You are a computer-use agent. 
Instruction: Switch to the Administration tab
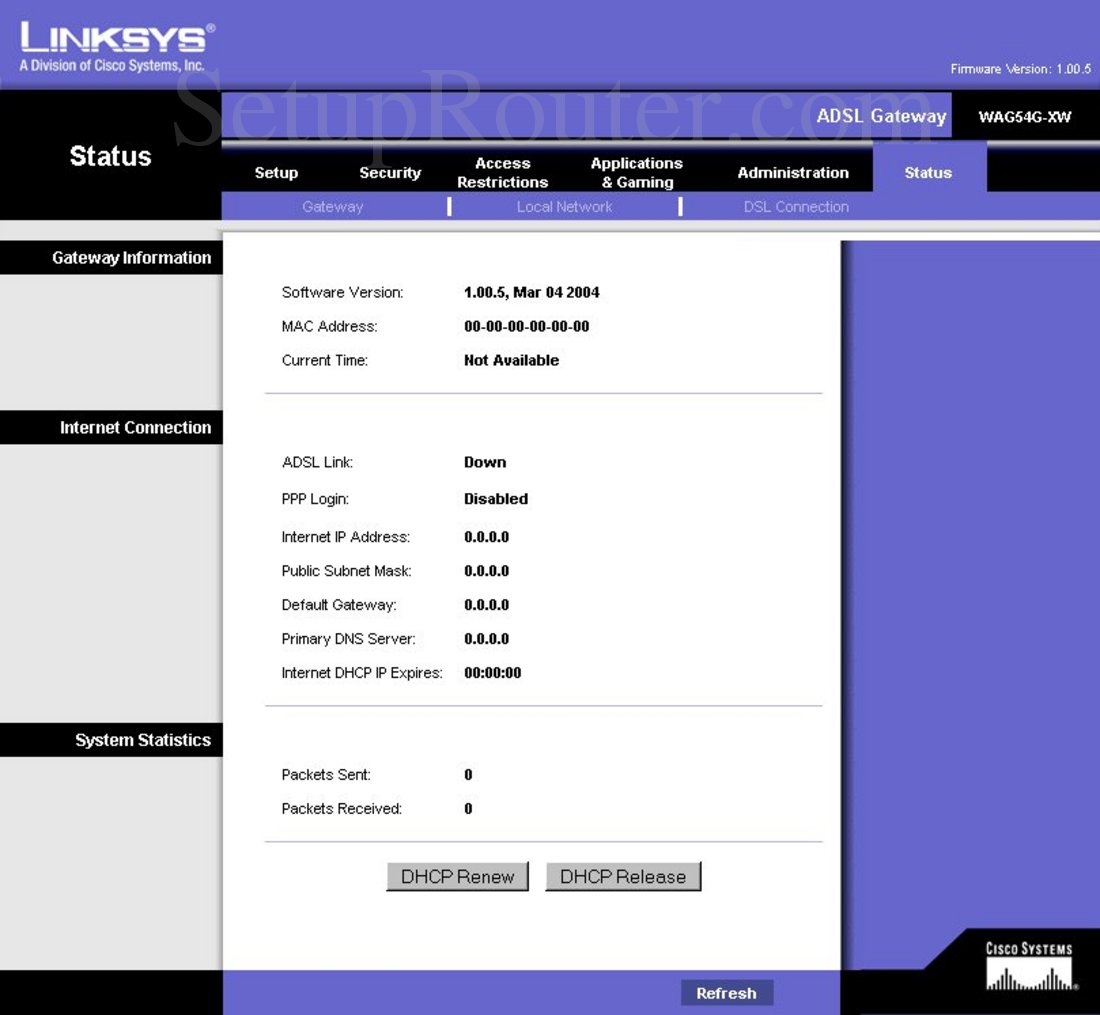pos(793,172)
